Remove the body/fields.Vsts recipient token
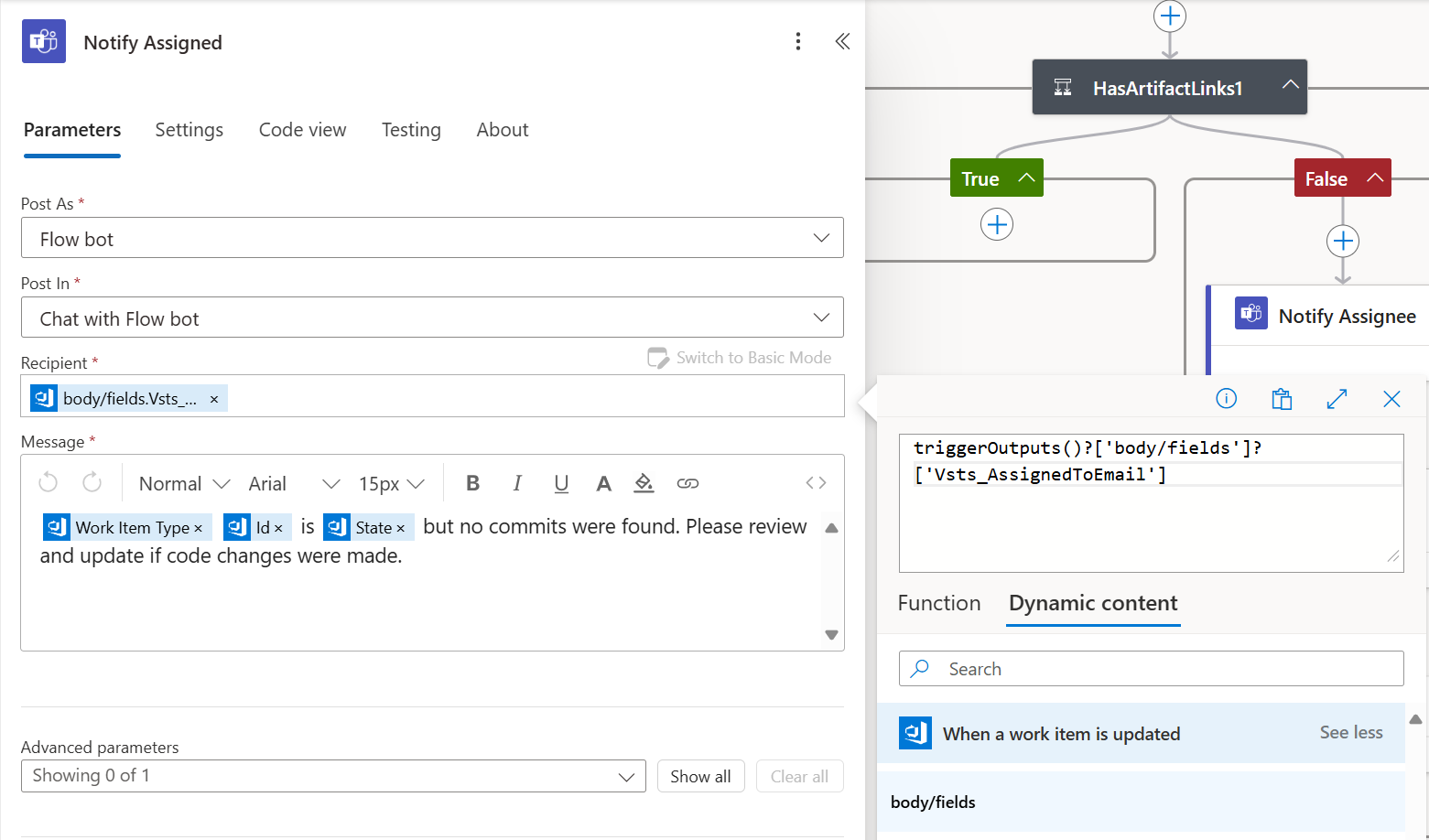 pos(214,399)
